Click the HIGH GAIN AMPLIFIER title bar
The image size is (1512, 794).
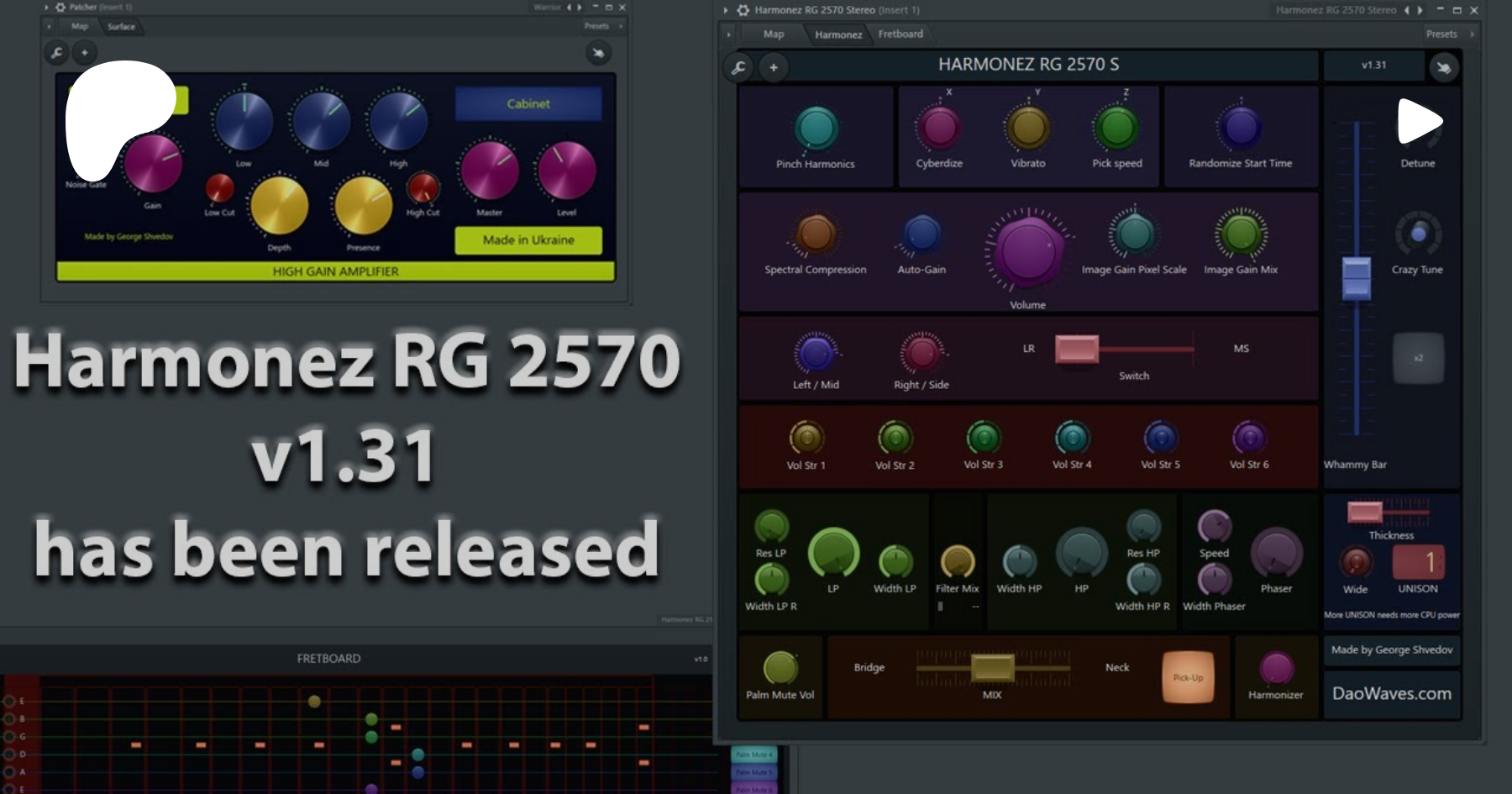click(335, 271)
